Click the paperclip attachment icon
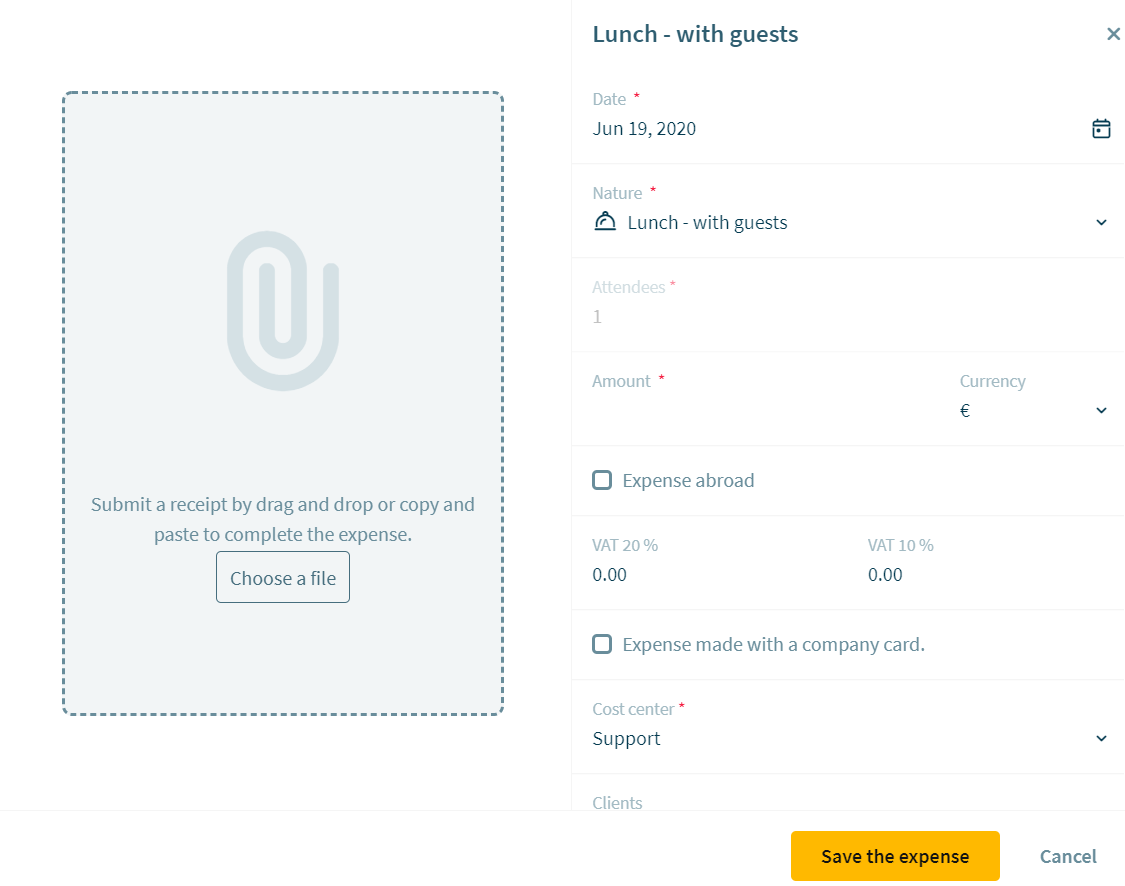Viewport: 1125px width, 886px height. [x=283, y=311]
